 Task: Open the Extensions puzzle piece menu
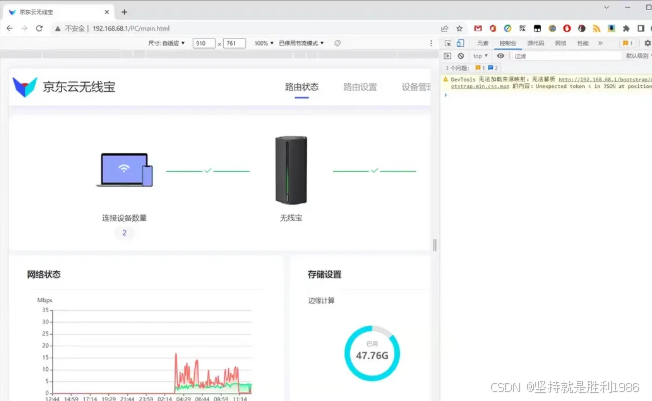click(626, 28)
